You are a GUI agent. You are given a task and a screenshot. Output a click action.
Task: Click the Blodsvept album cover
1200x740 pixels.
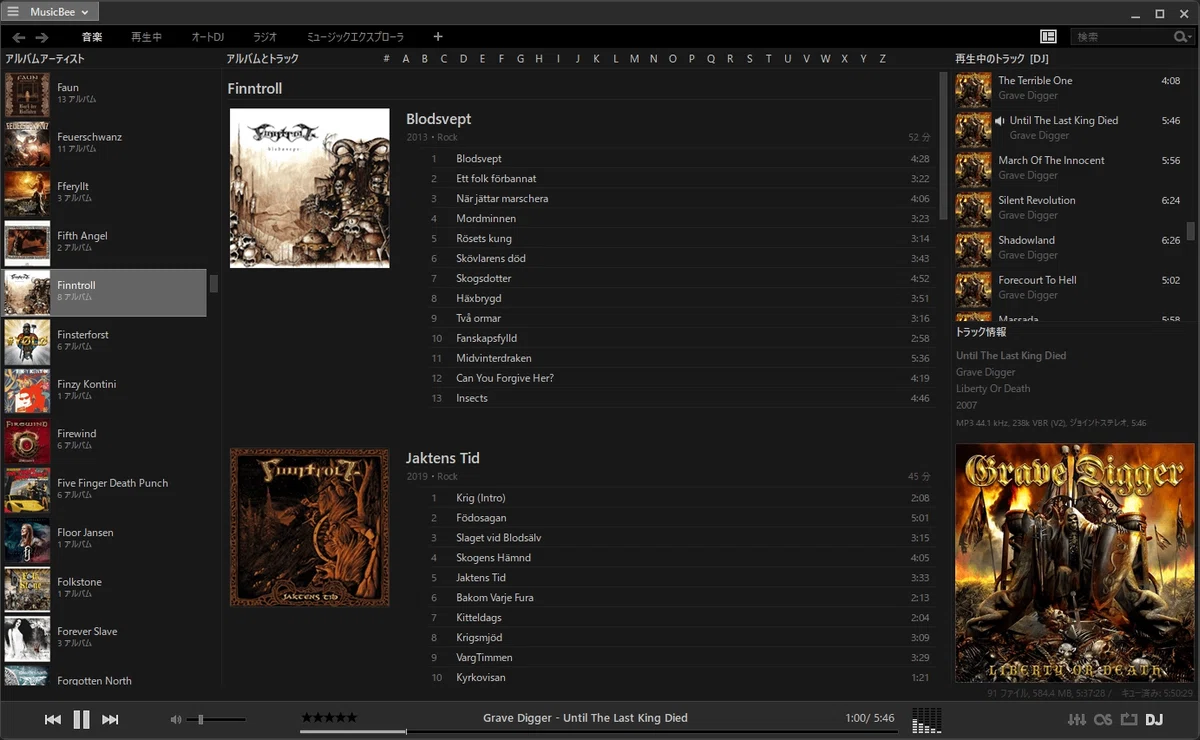(x=310, y=188)
